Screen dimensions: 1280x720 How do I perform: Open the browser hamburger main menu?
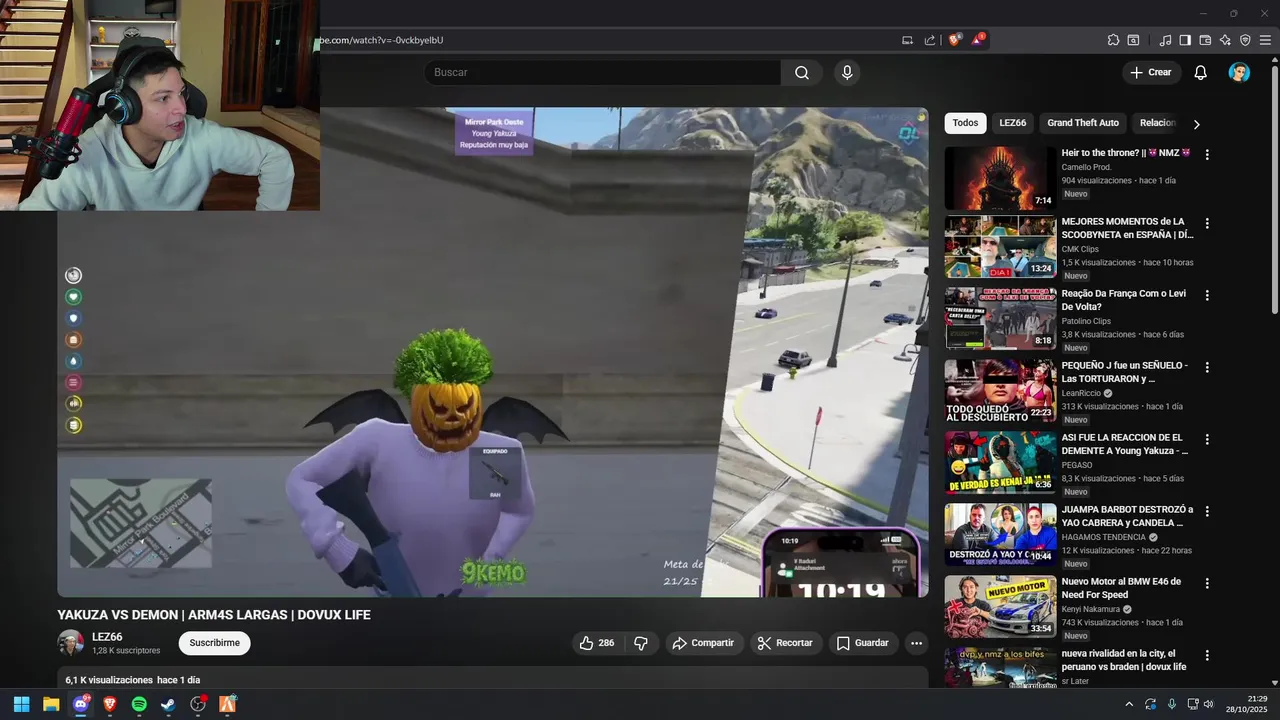1266,40
